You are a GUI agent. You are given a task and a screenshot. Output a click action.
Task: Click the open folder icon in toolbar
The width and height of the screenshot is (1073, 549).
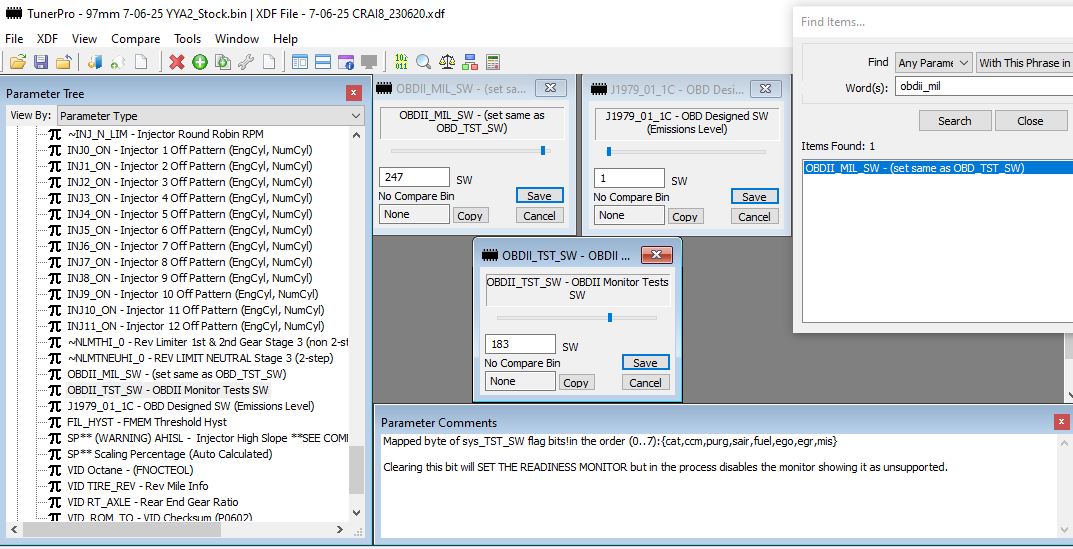[18, 62]
